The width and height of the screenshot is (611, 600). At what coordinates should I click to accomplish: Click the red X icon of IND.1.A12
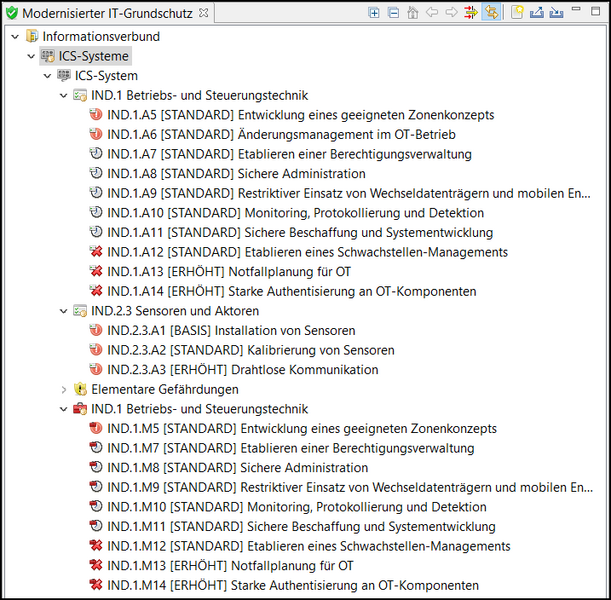coord(96,252)
